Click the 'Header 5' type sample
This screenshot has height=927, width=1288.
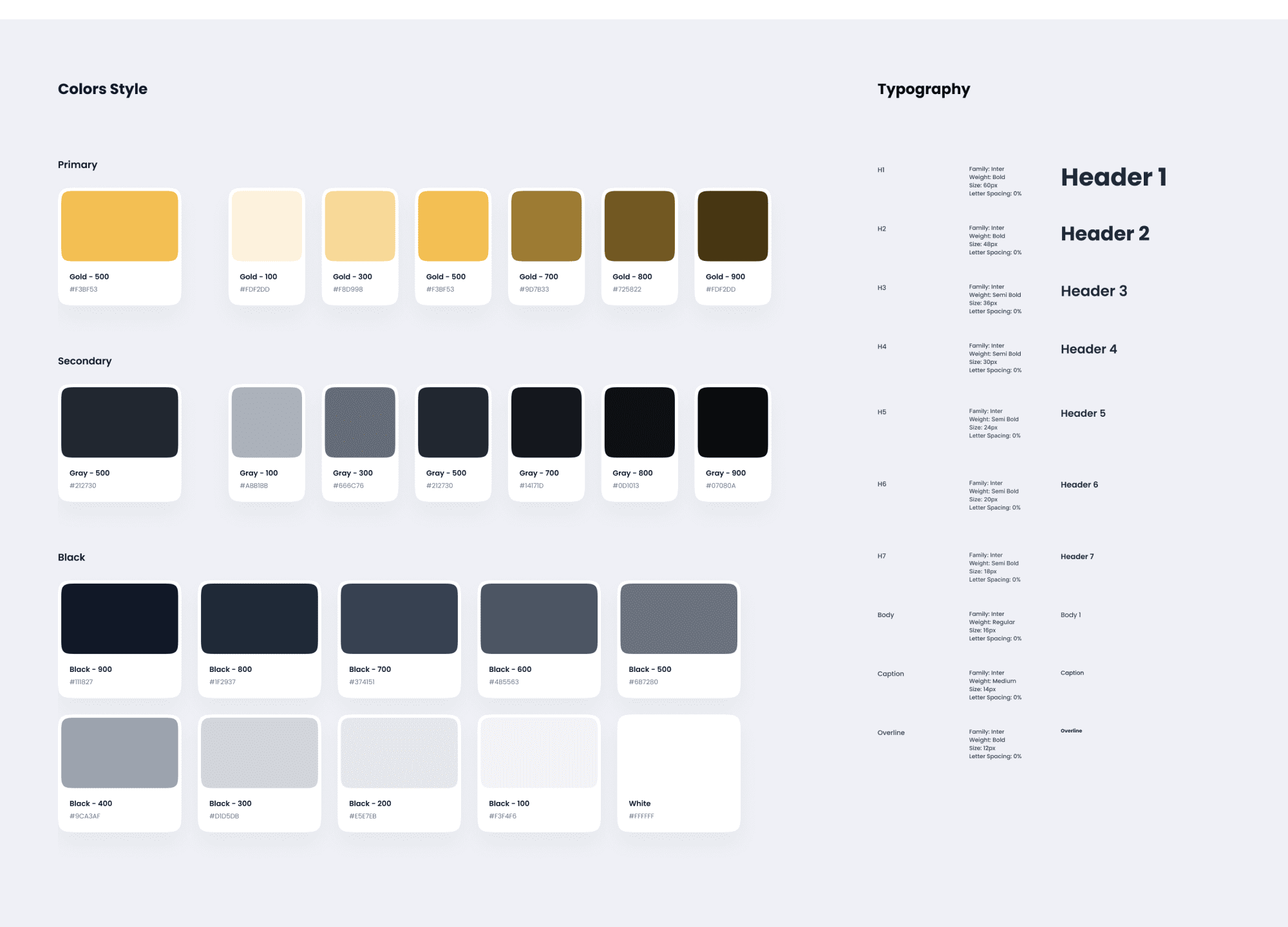point(1083,414)
